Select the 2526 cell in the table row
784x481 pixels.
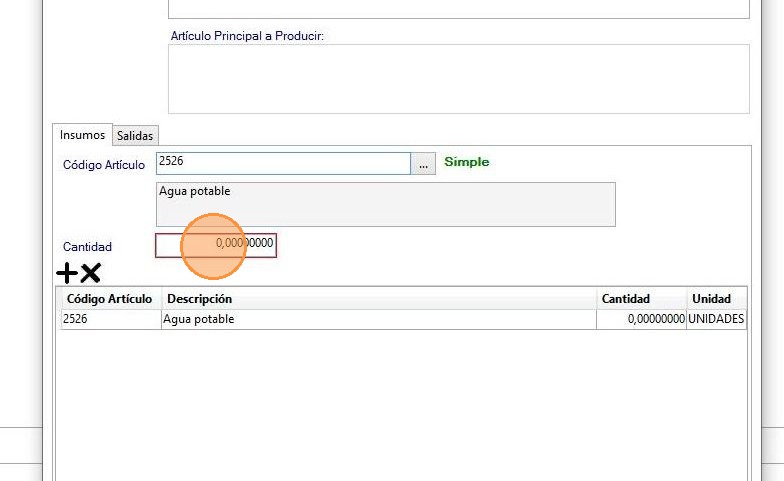[109, 320]
